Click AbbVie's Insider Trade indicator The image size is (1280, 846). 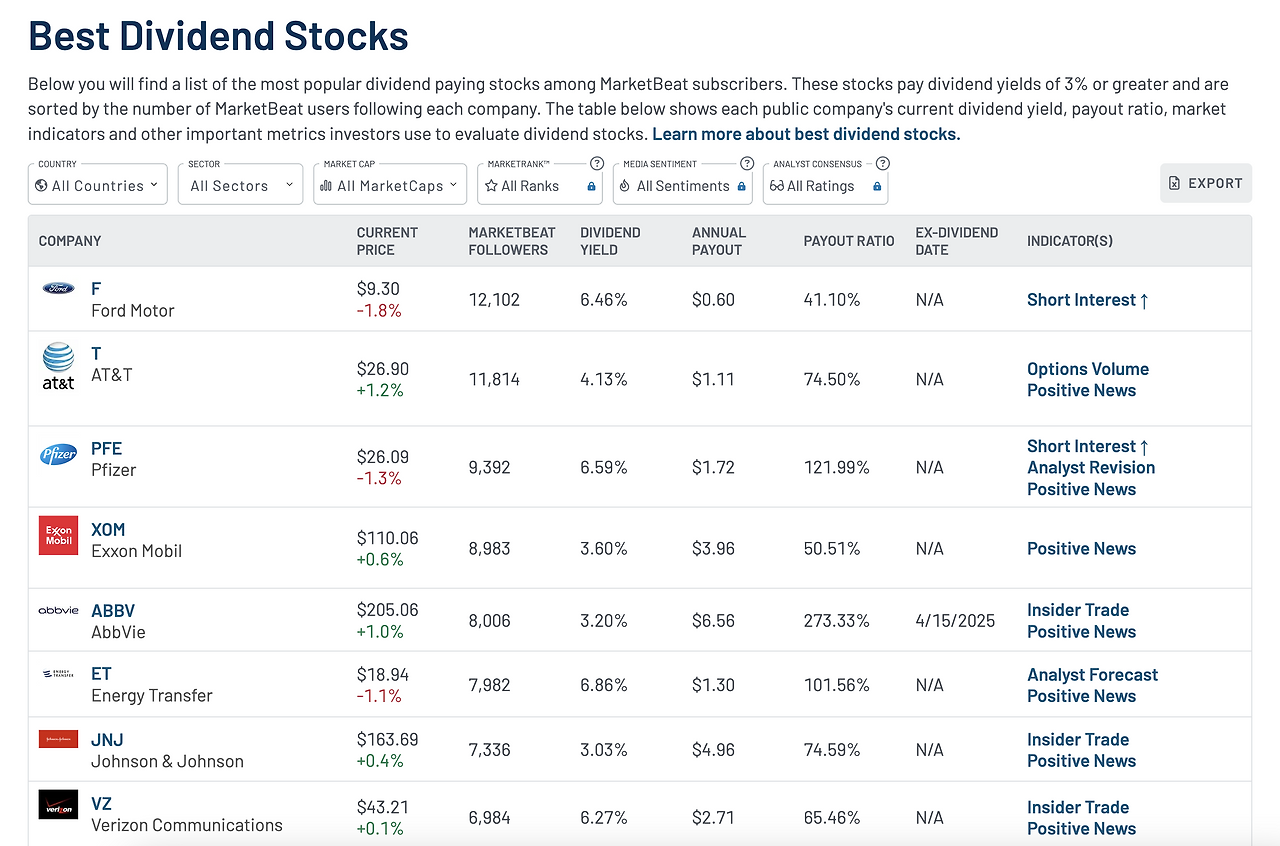point(1078,610)
